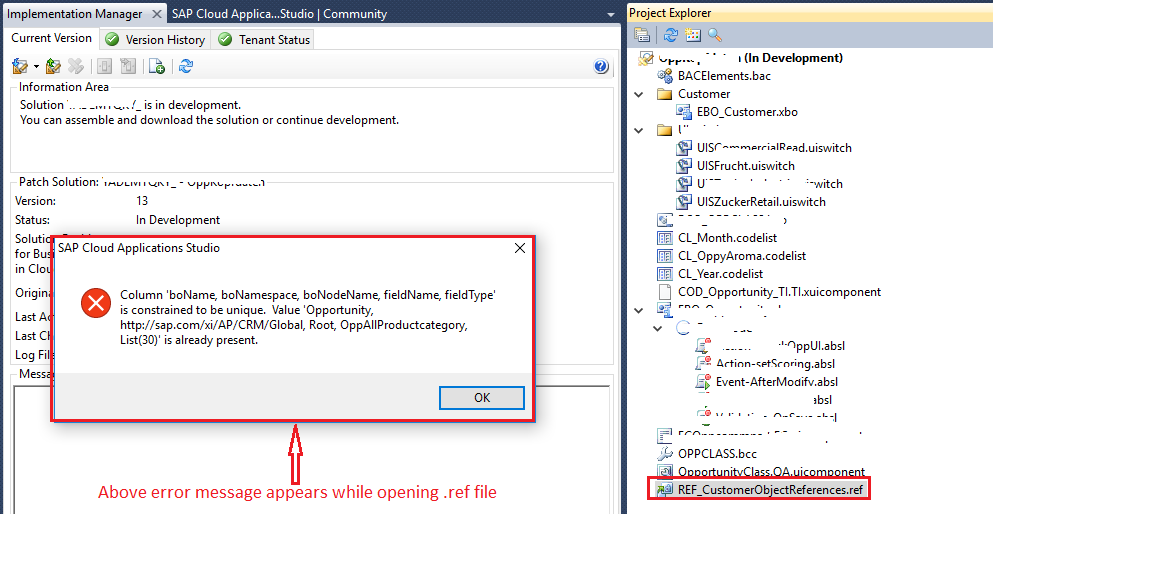The image size is (1167, 583).
Task: Click the greyed-out delete X toolbar icon
Action: 75,67
